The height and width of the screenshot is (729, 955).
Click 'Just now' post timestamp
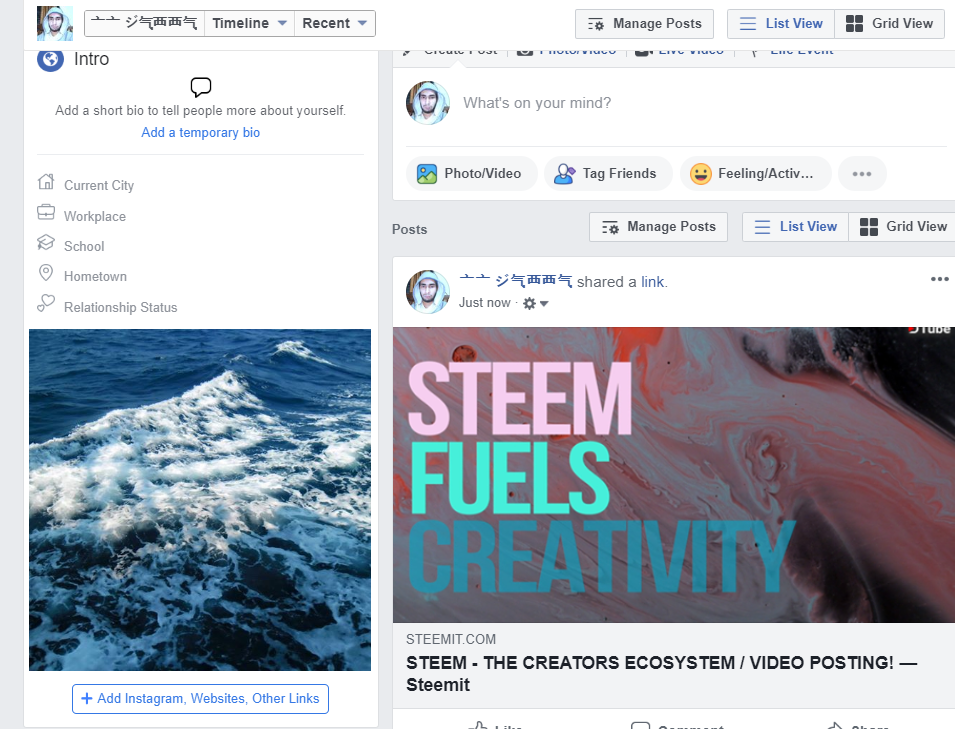484,303
